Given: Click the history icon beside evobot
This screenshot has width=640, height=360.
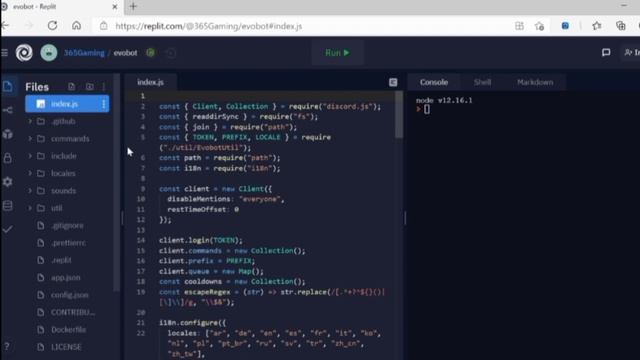Looking at the screenshot, I should 171,53.
